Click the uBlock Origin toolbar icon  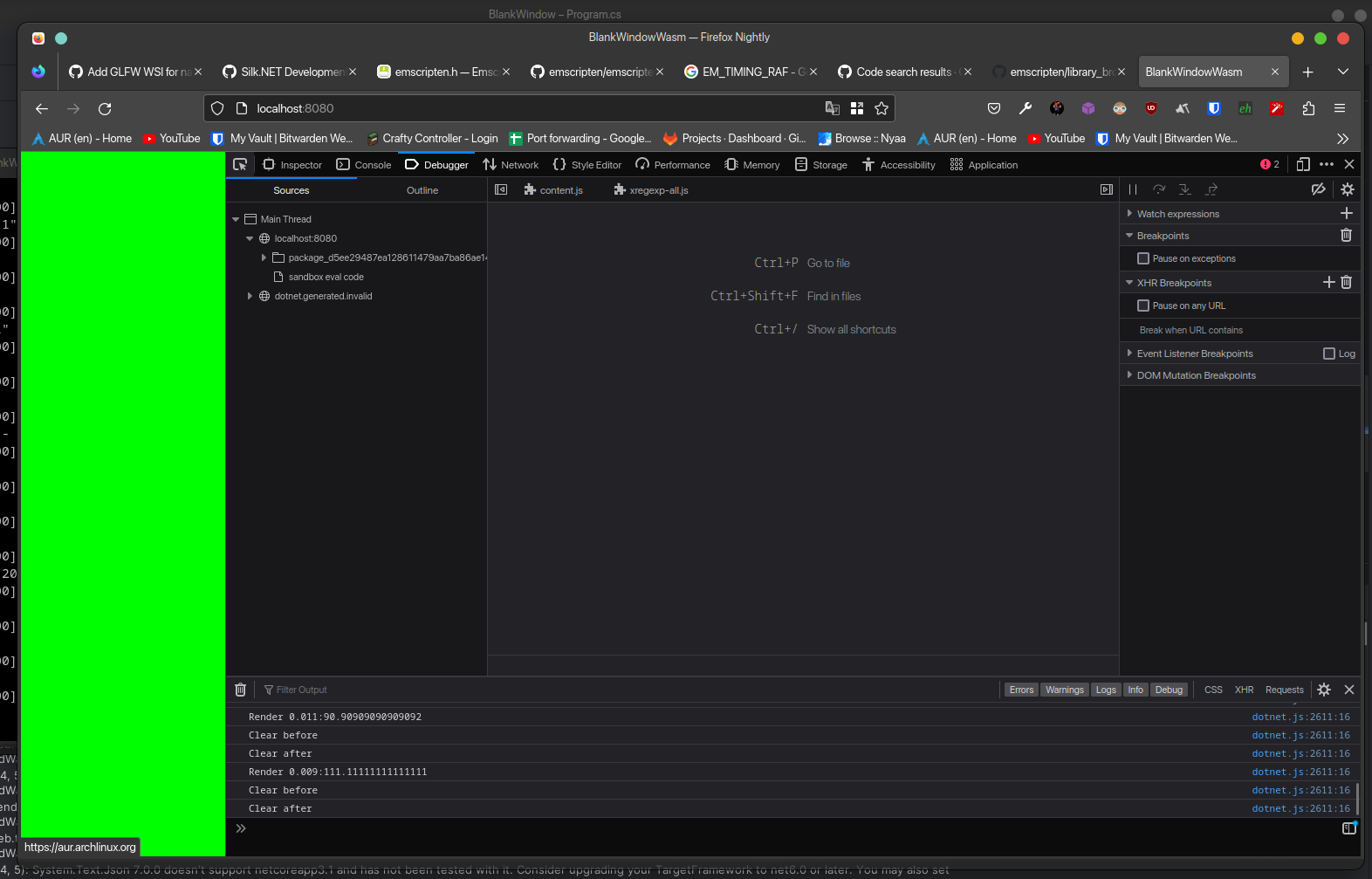pyautogui.click(x=1151, y=108)
